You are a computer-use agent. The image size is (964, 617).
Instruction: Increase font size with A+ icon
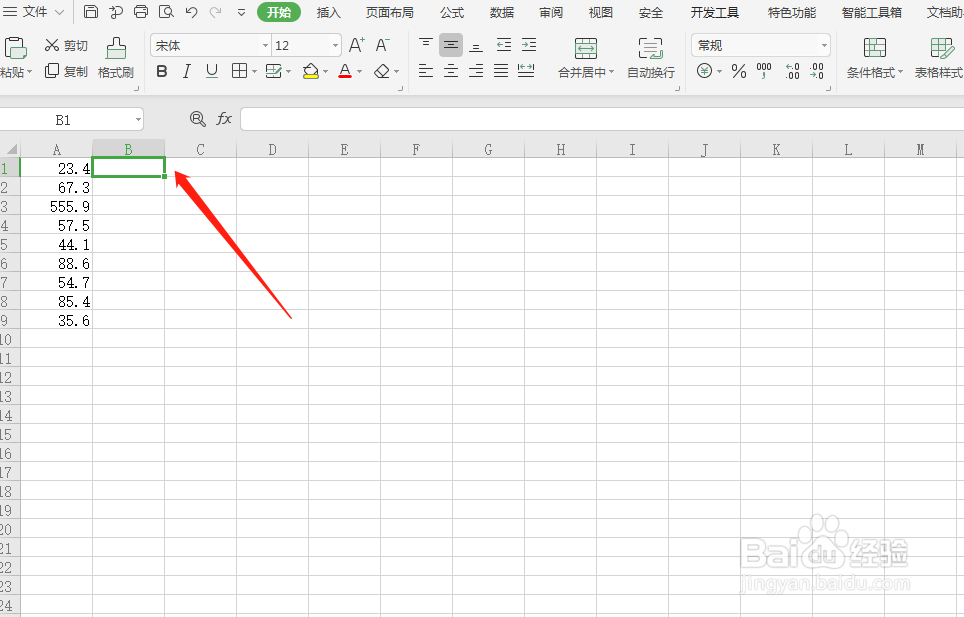pos(357,45)
